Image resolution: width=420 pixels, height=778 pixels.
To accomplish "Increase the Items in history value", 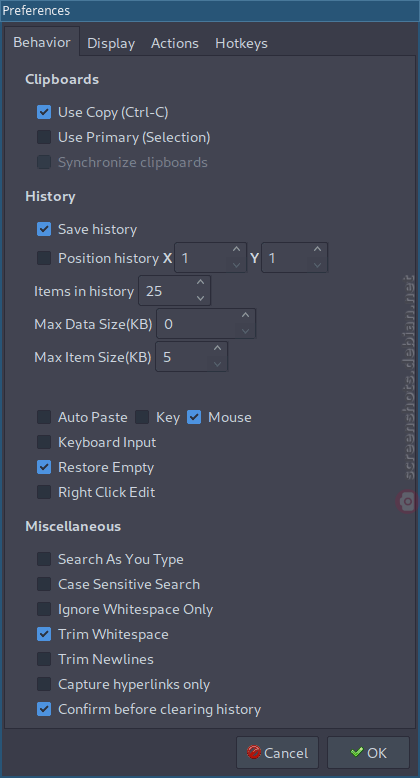I will tap(201, 283).
